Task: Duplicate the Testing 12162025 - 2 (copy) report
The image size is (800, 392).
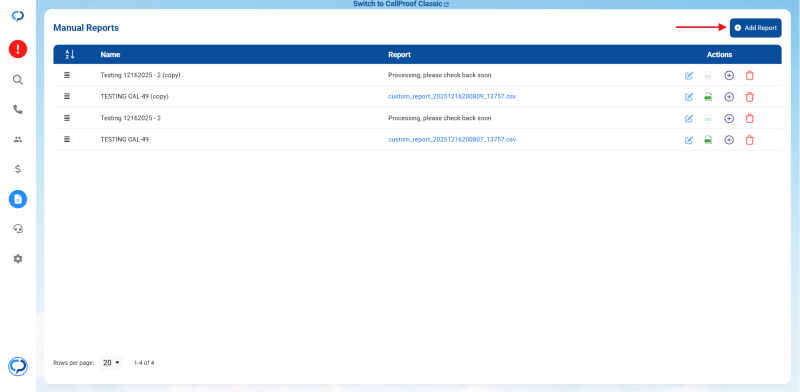Action: (729, 76)
